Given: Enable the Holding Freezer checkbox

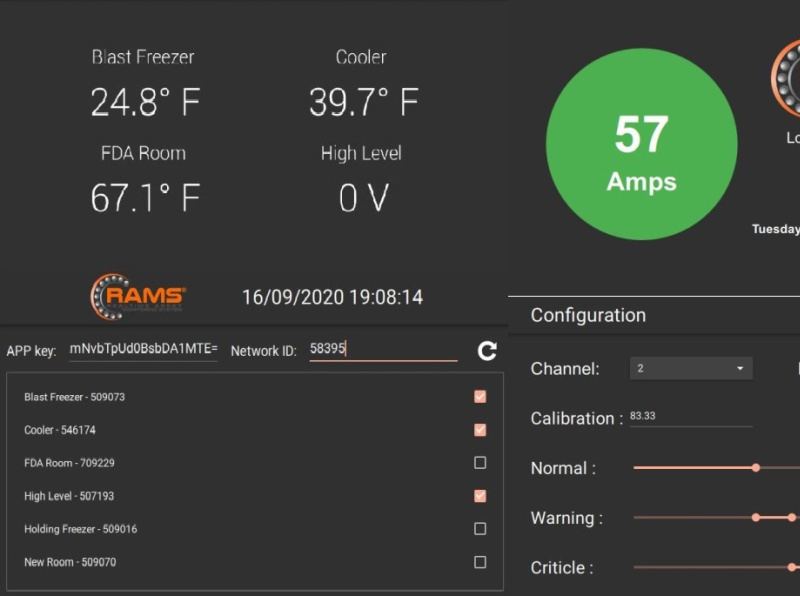Looking at the screenshot, I should 479,528.
